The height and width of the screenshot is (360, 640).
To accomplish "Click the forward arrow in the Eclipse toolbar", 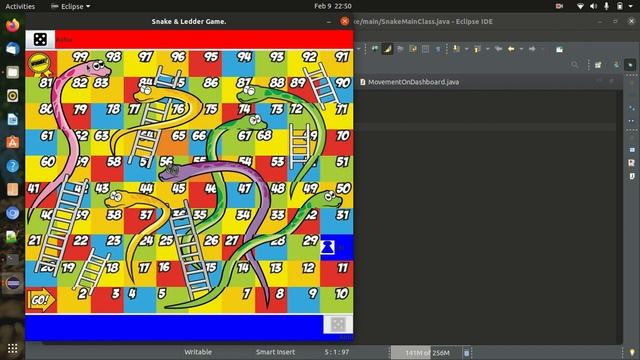I will [532, 49].
